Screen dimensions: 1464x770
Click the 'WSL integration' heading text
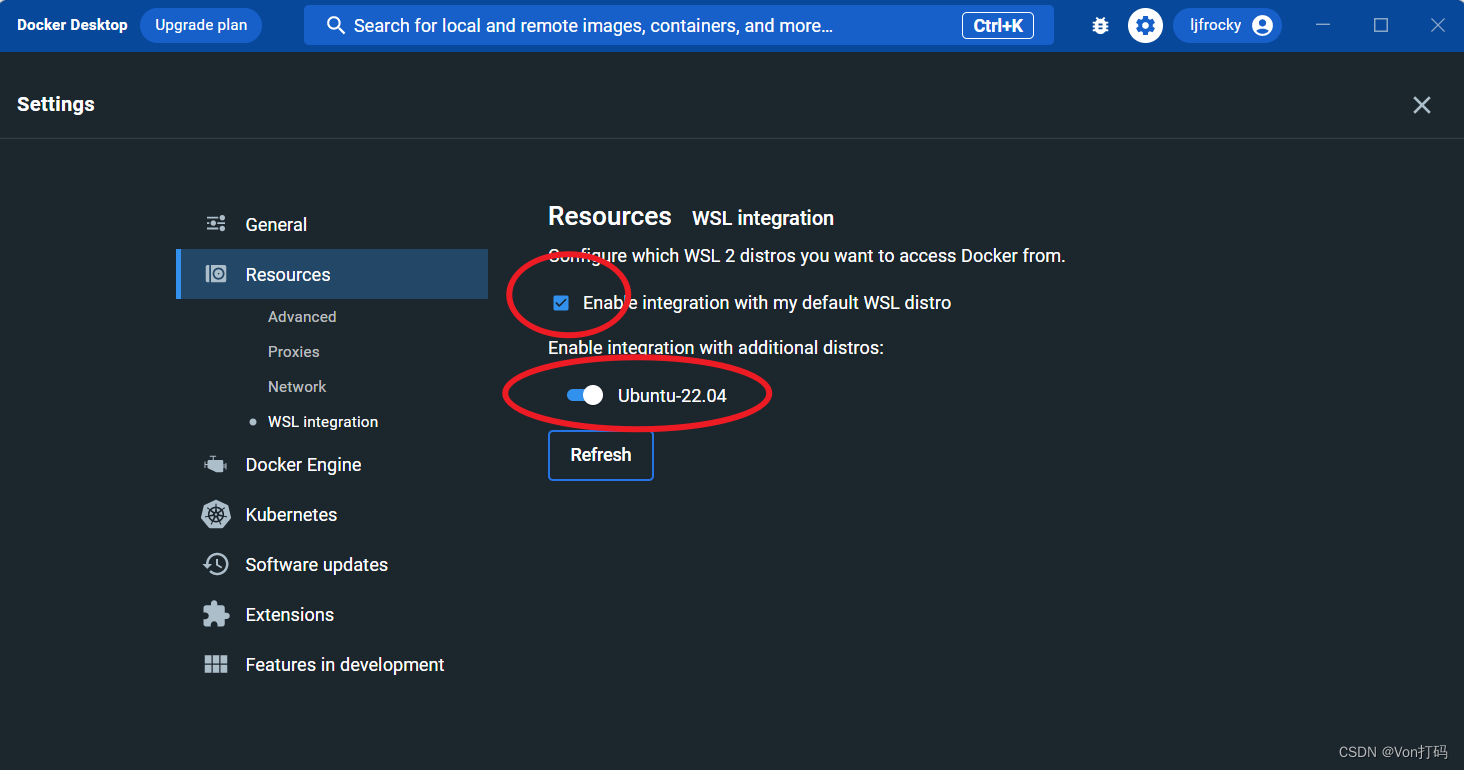tap(763, 218)
